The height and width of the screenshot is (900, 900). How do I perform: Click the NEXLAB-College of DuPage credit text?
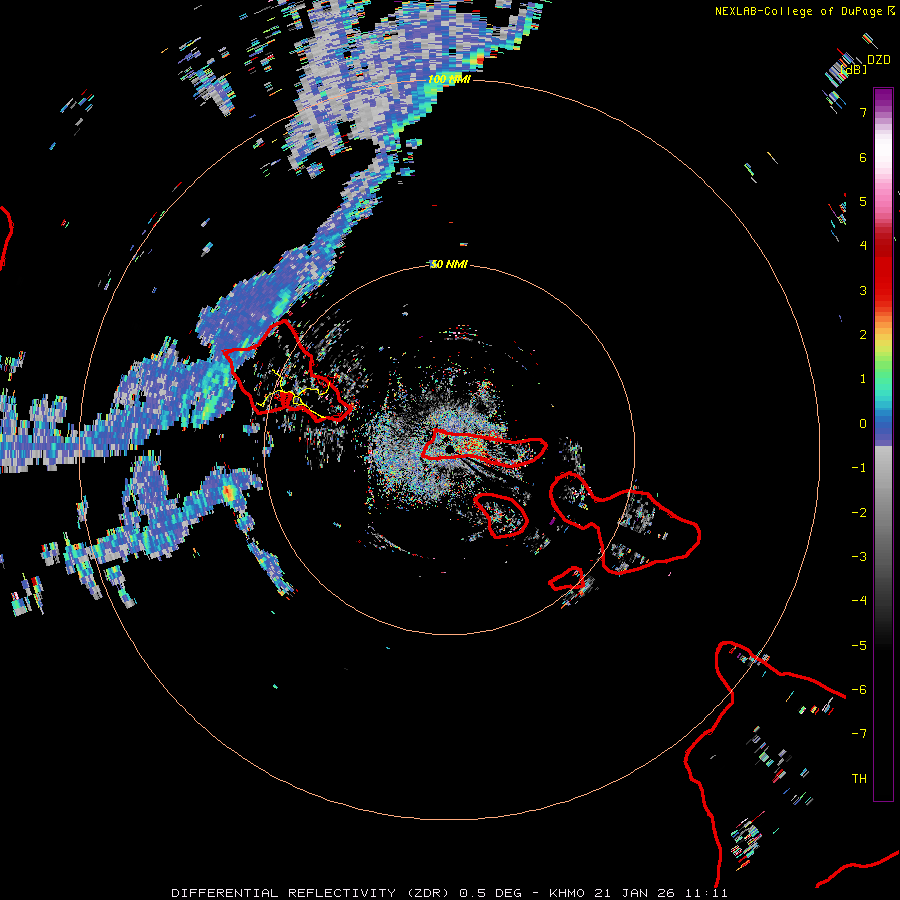click(799, 11)
